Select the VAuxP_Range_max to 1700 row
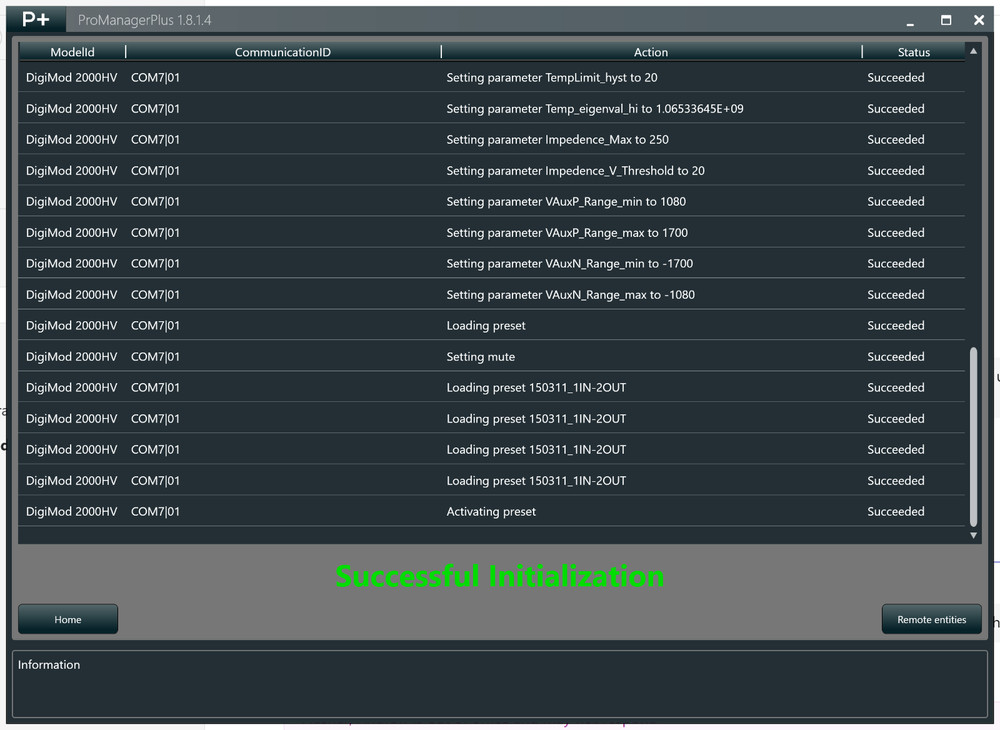1000x730 pixels. point(491,233)
